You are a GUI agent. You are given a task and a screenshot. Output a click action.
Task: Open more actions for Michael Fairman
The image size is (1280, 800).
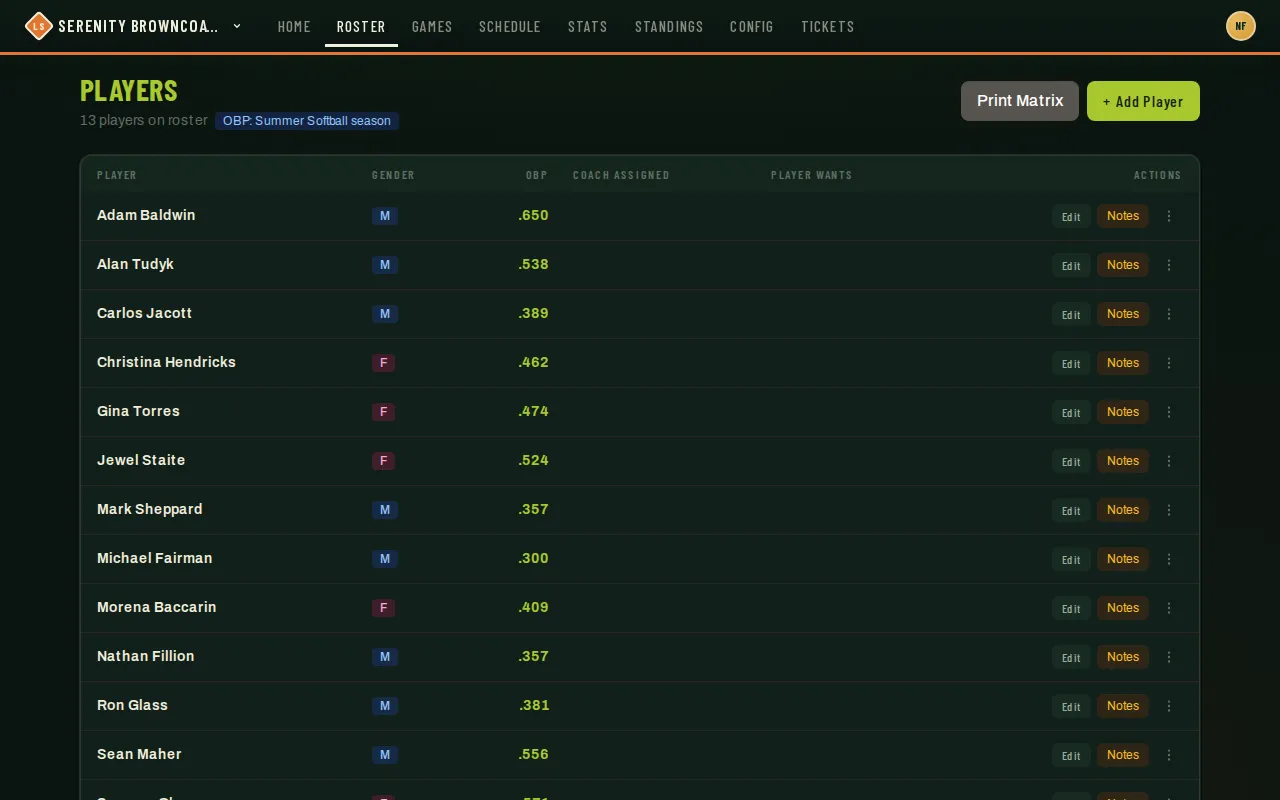click(x=1169, y=559)
